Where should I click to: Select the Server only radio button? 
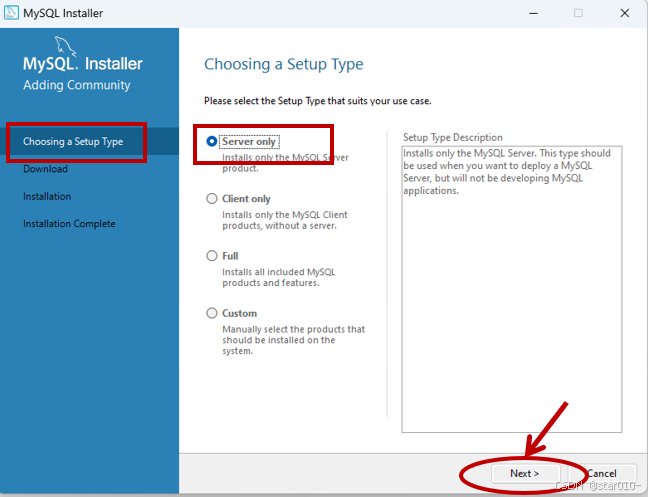coord(212,141)
